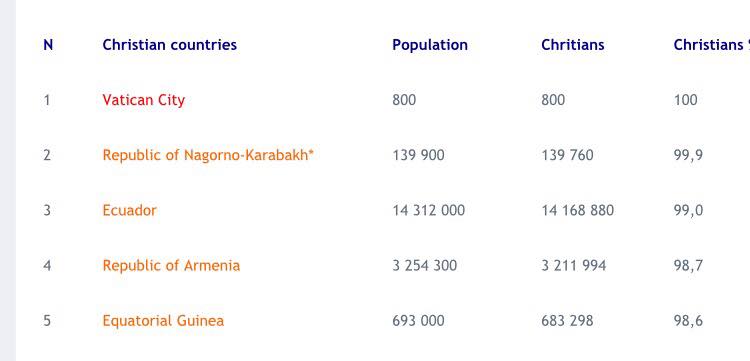Click the row number 3 cell
This screenshot has width=750, height=361.
[47, 210]
